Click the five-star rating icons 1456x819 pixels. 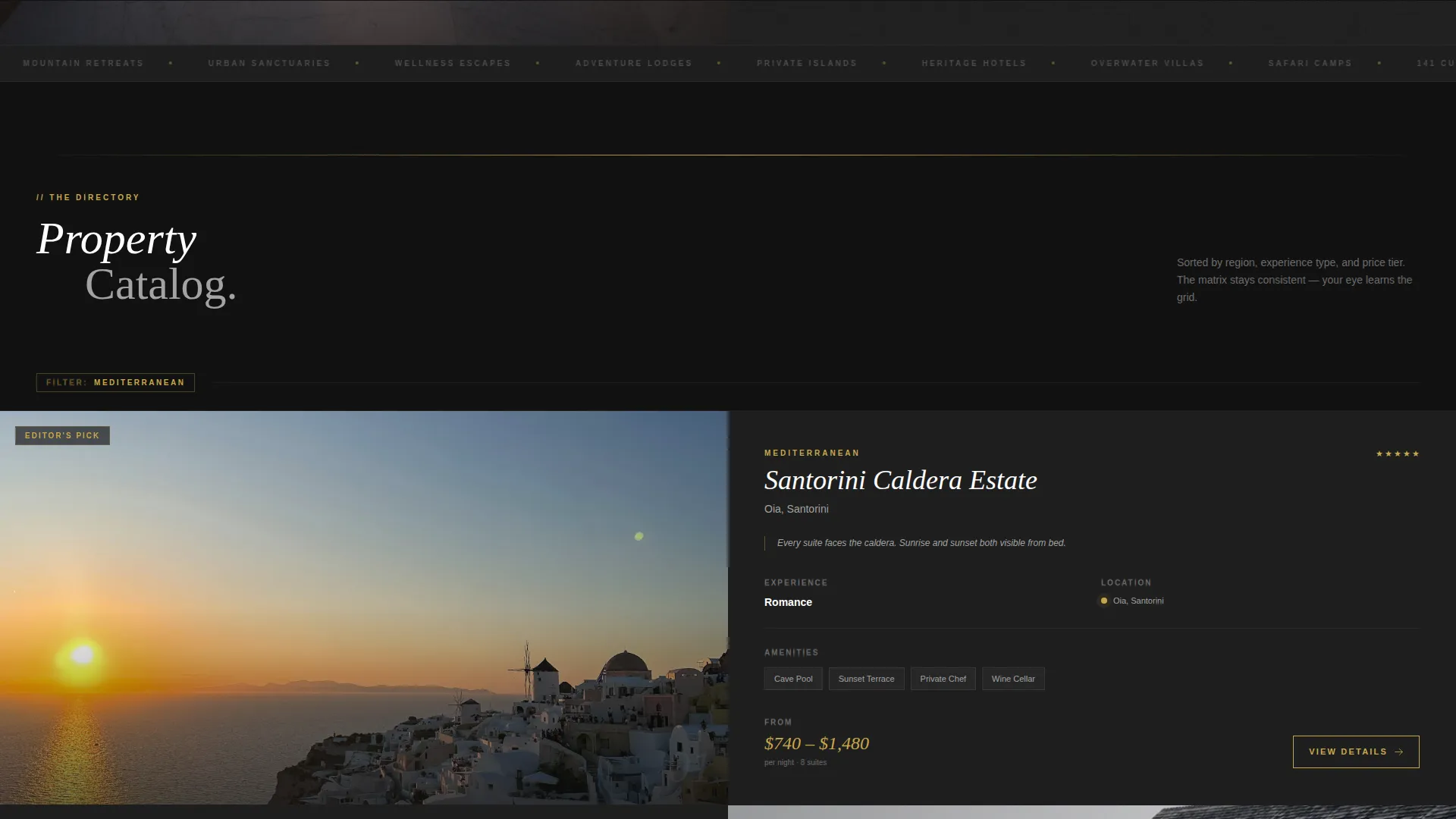tap(1398, 453)
